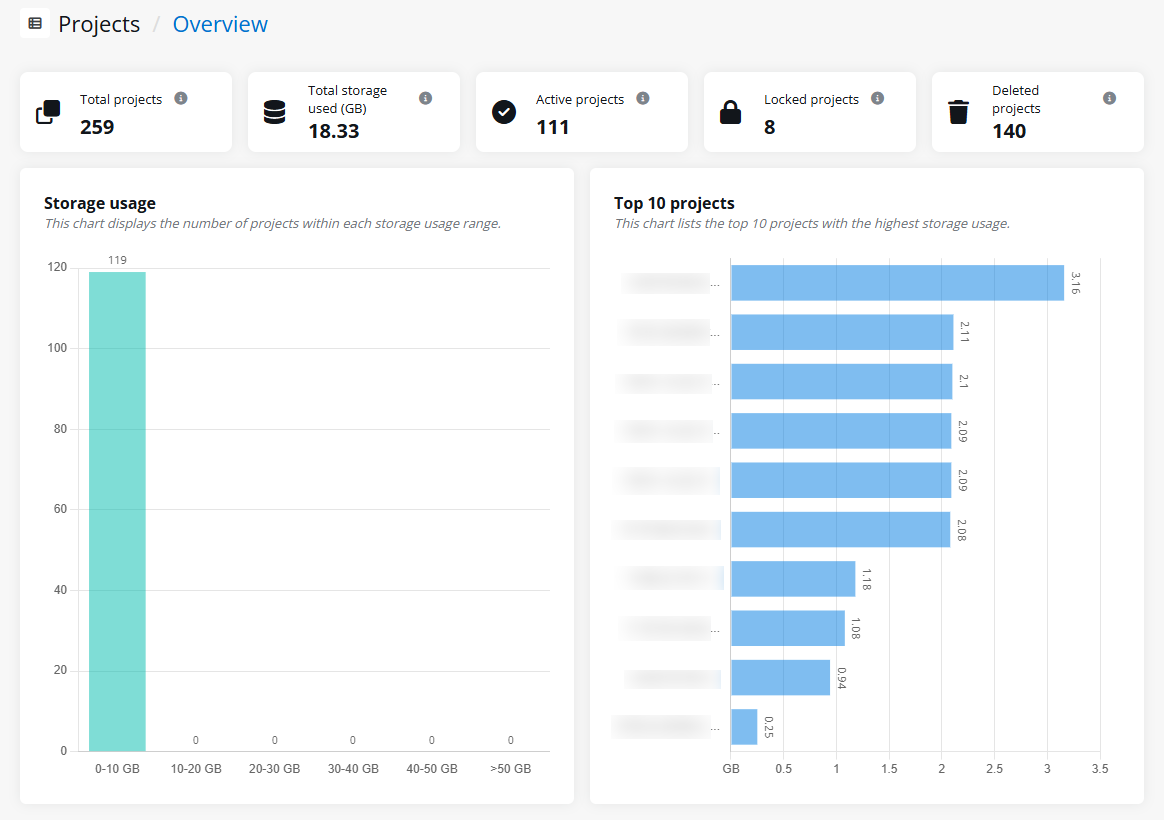Click the info icon beside Active projects

643,98
